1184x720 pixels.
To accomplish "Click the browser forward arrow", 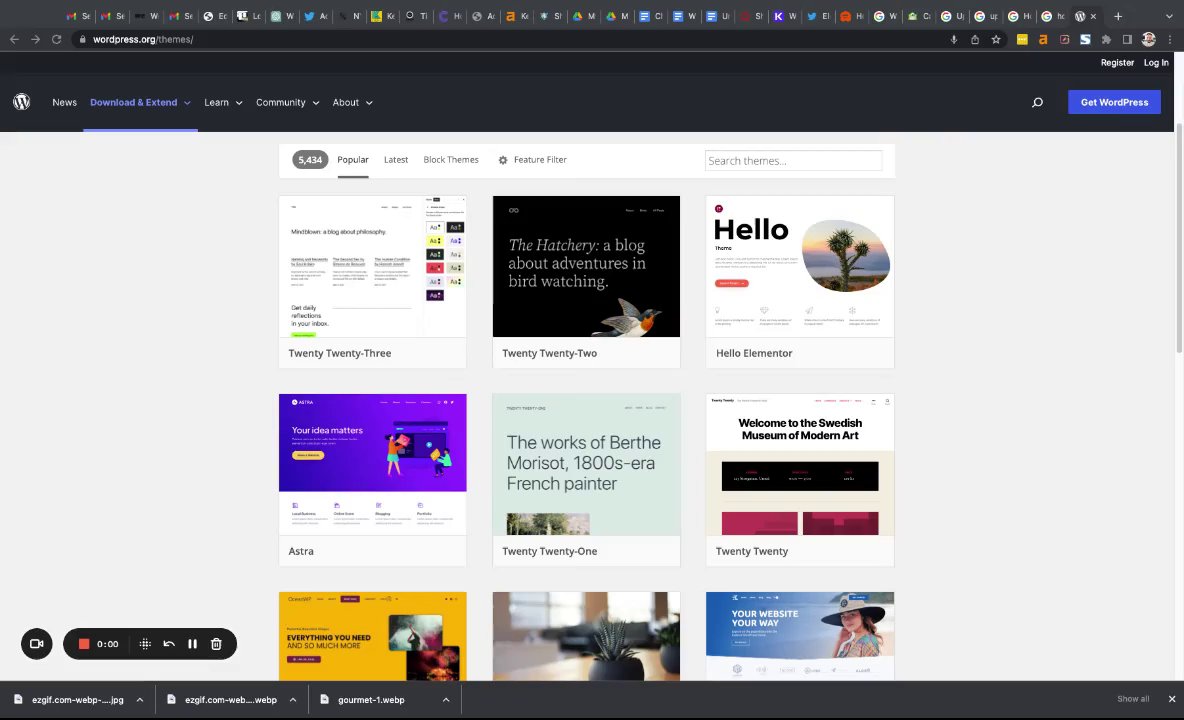I will tap(35, 39).
